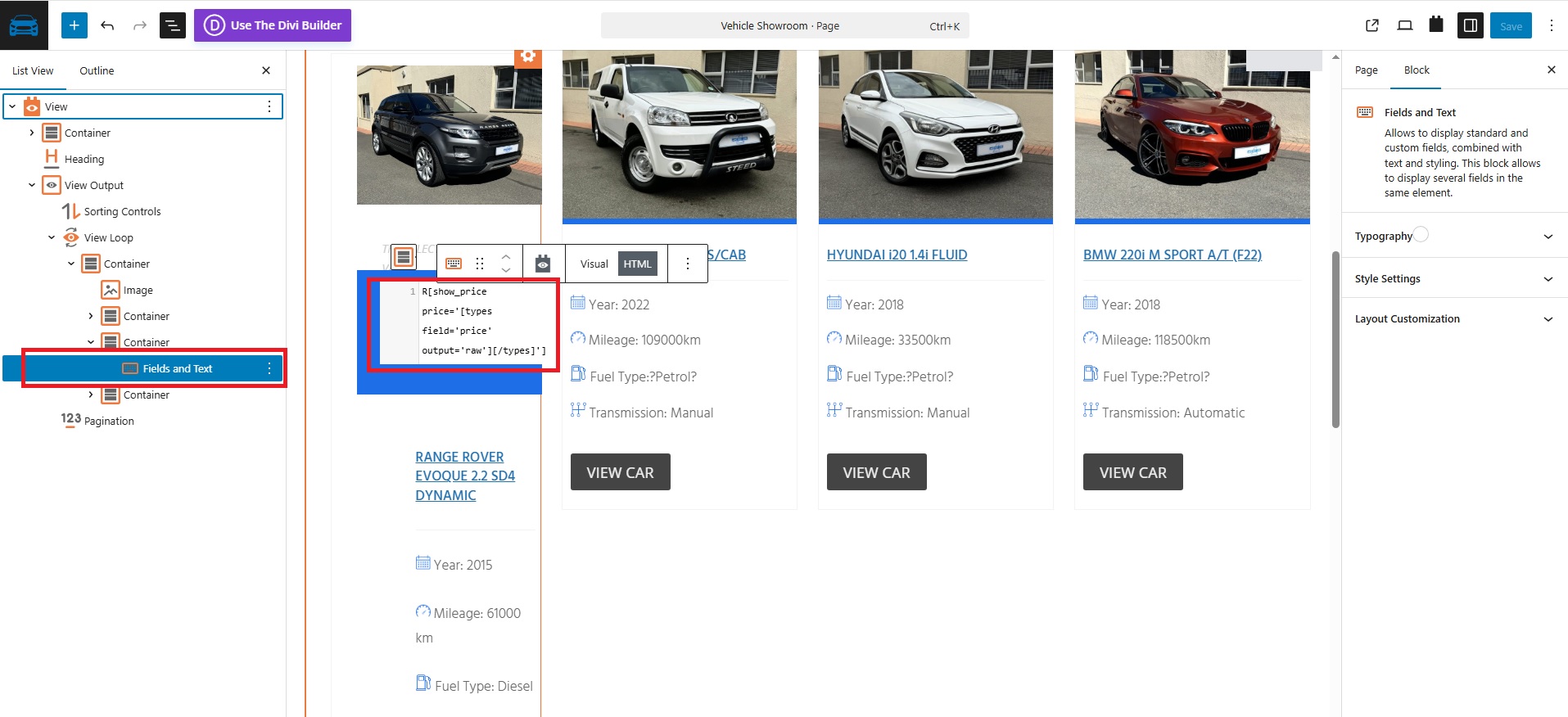Open options for Fields and Text row
This screenshot has height=717, width=1568.
click(269, 368)
